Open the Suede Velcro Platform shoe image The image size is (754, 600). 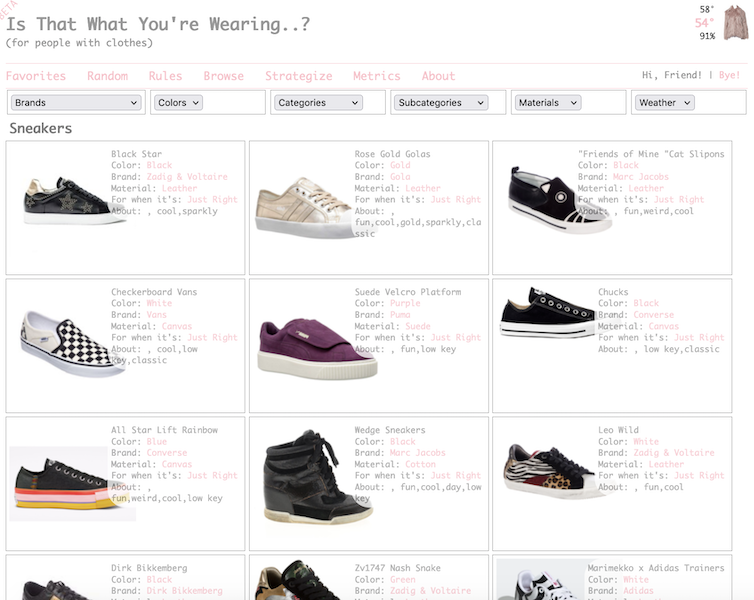(317, 348)
